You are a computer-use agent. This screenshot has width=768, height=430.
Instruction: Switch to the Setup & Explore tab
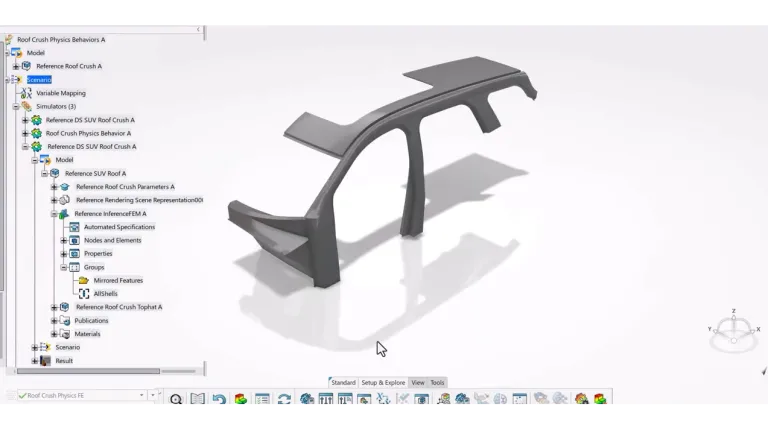click(x=383, y=382)
